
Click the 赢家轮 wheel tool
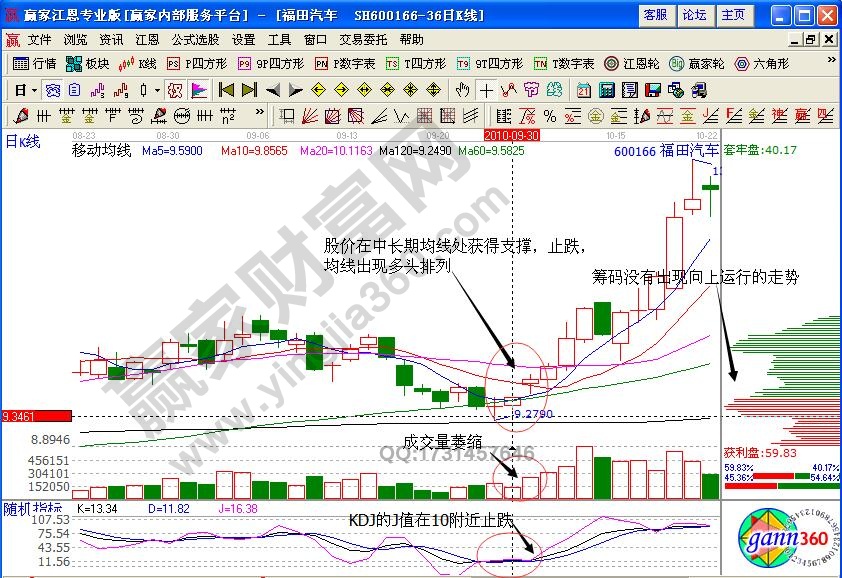tap(696, 63)
